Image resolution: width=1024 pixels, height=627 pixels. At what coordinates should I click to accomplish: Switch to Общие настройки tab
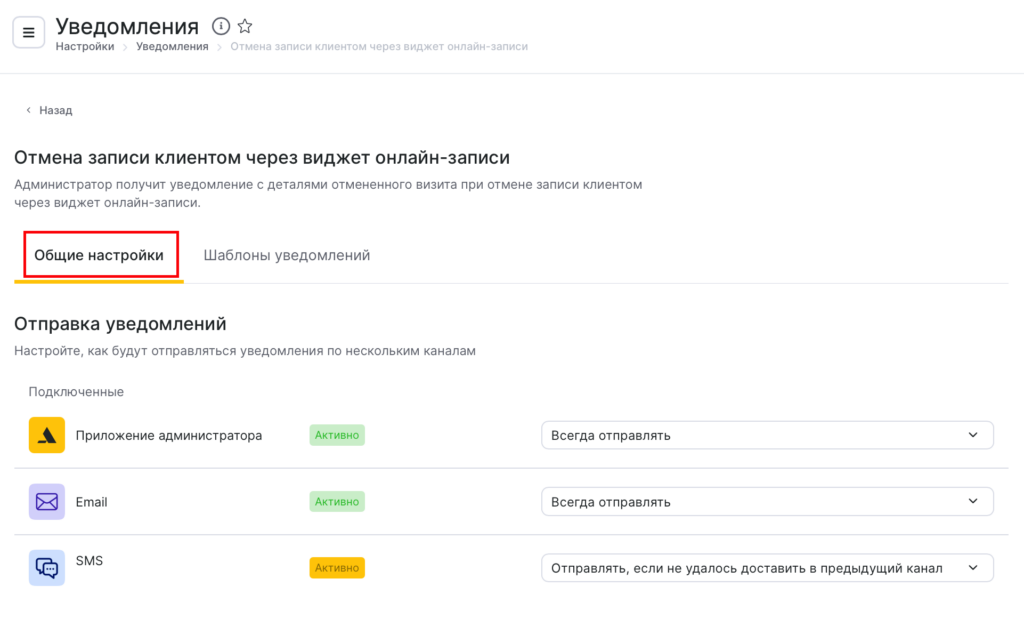(x=99, y=255)
